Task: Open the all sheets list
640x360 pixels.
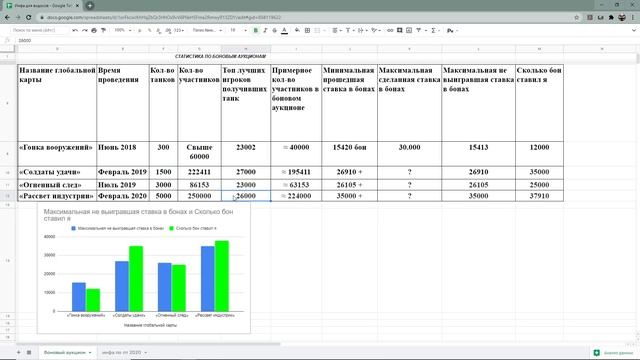Action: click(29, 352)
